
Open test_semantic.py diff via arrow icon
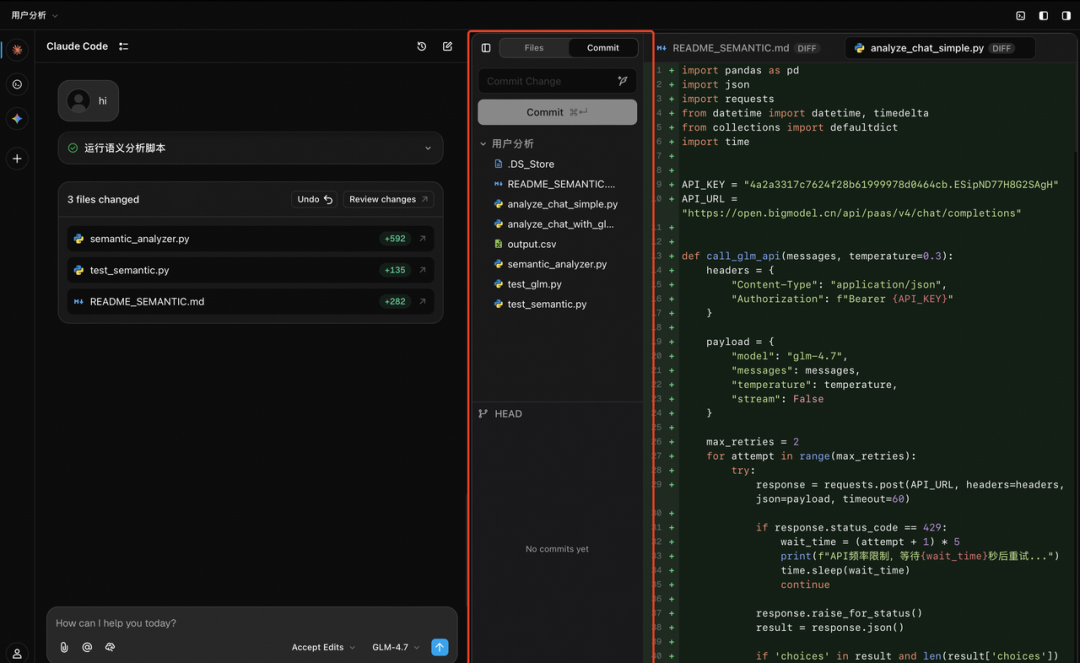[x=422, y=270]
